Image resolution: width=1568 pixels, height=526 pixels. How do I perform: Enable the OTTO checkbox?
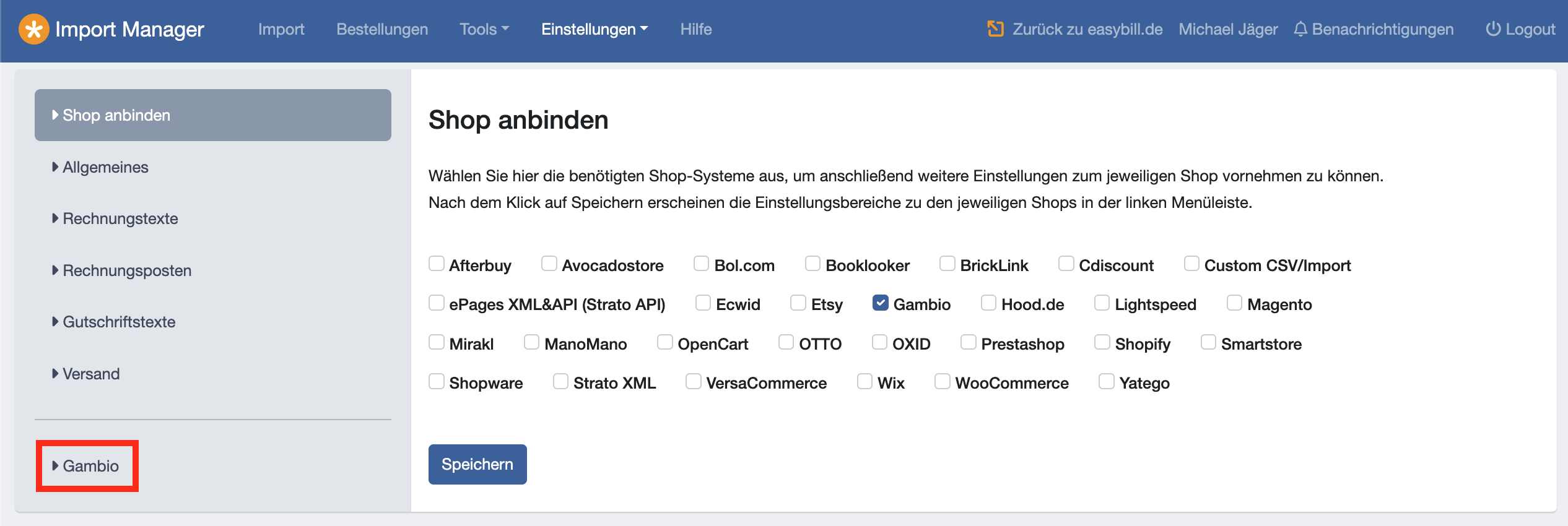pyautogui.click(x=786, y=342)
